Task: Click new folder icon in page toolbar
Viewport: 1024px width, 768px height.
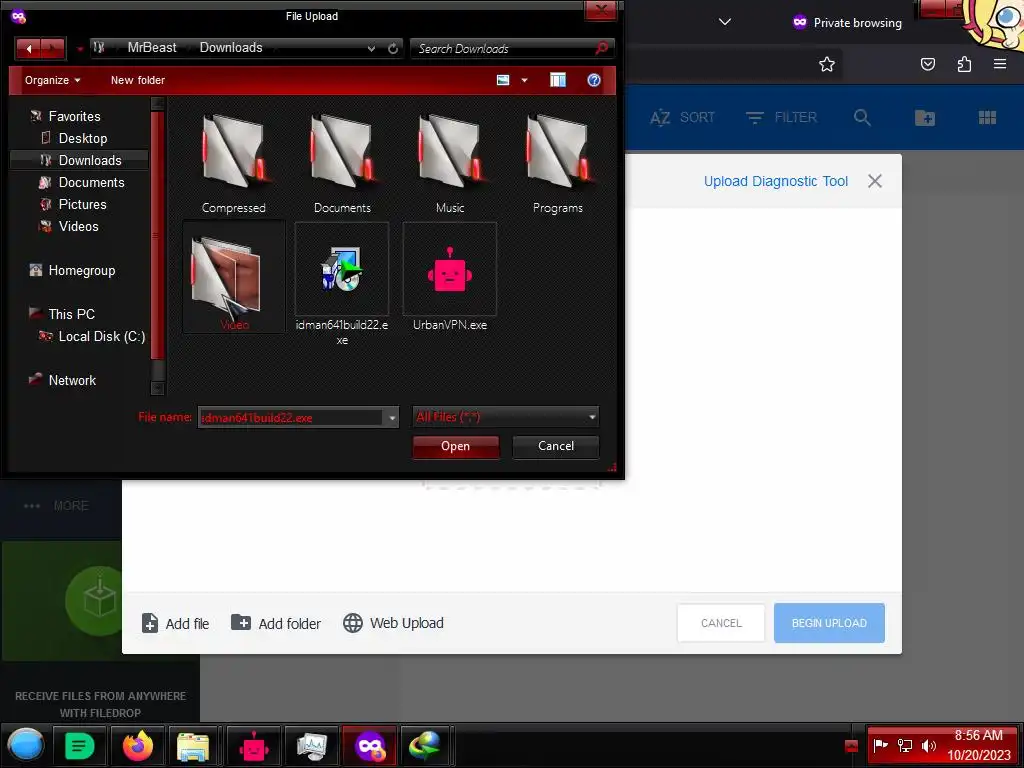Action: pyautogui.click(x=925, y=118)
